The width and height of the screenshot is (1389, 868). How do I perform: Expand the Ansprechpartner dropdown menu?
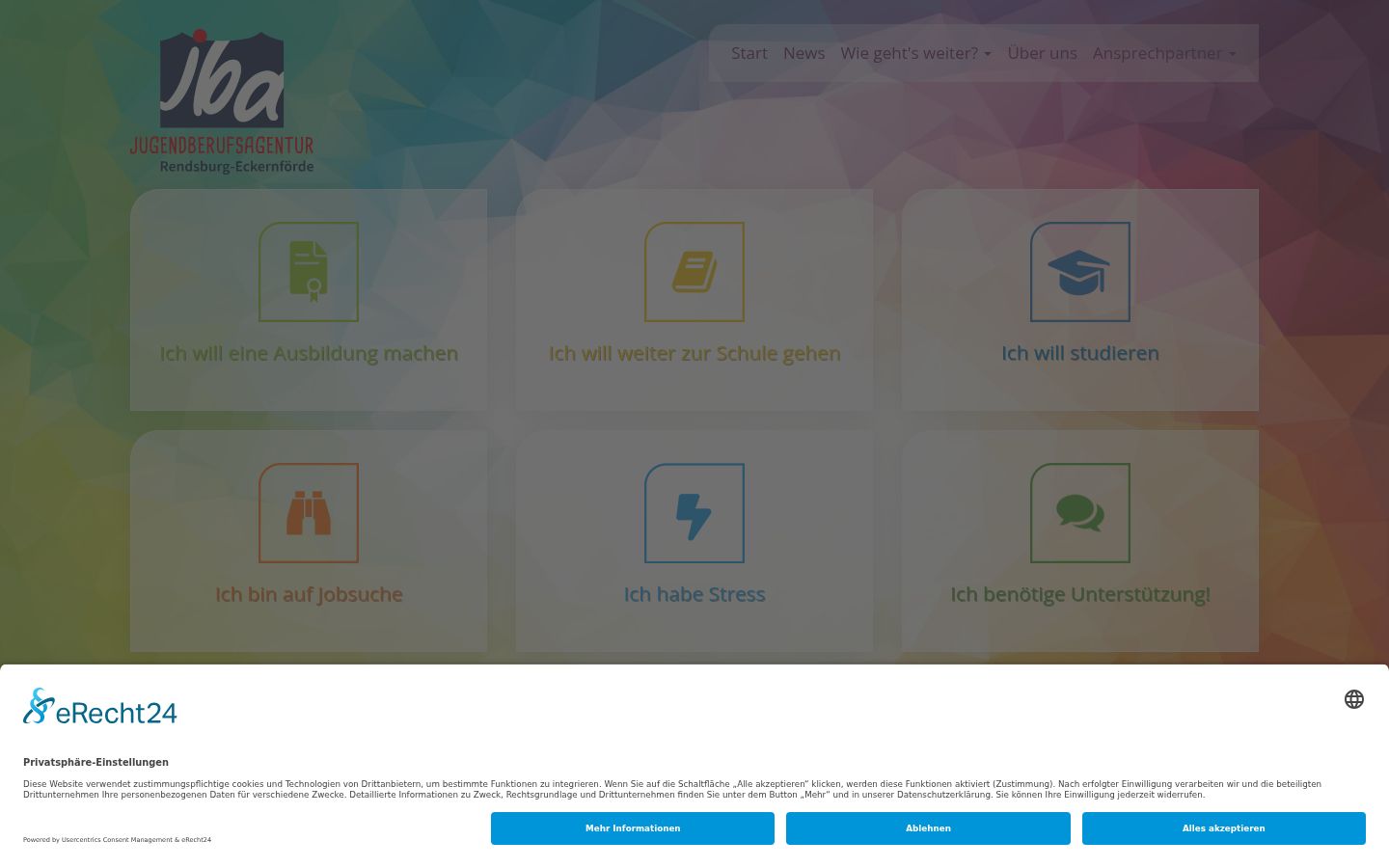coord(1164,53)
